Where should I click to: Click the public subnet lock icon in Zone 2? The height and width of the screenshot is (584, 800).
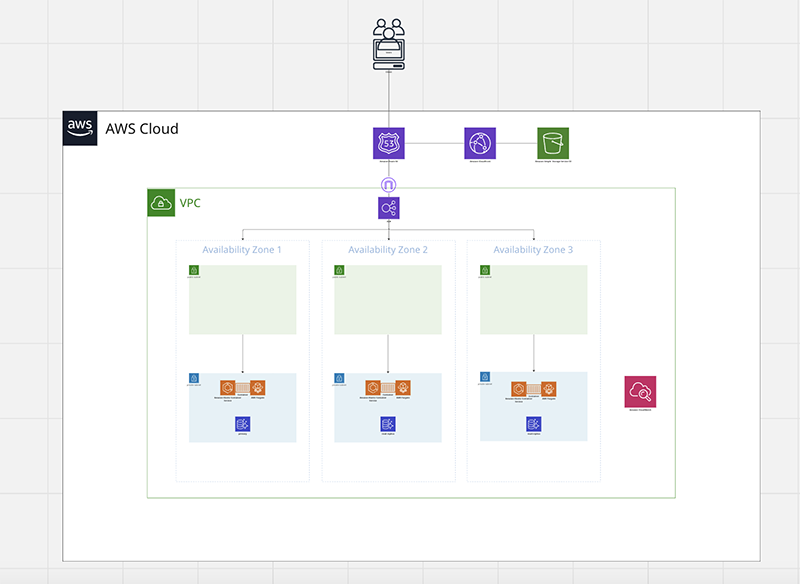point(339,270)
